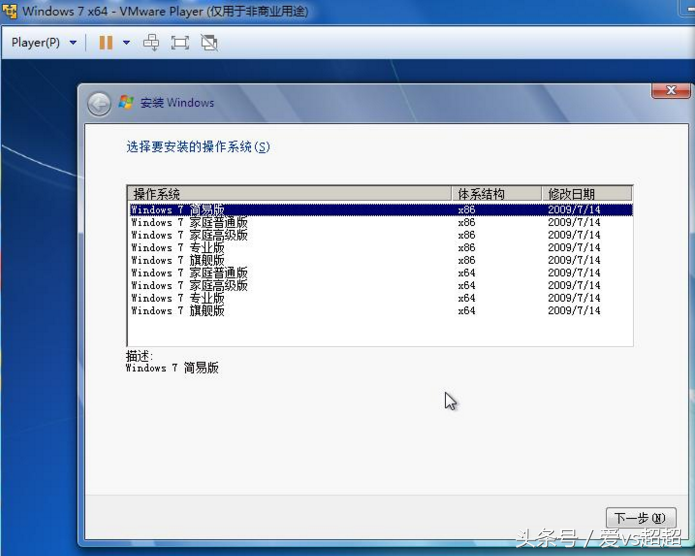The width and height of the screenshot is (695, 556).
Task: Click the description text Windows 7 简易版
Action: (x=172, y=368)
